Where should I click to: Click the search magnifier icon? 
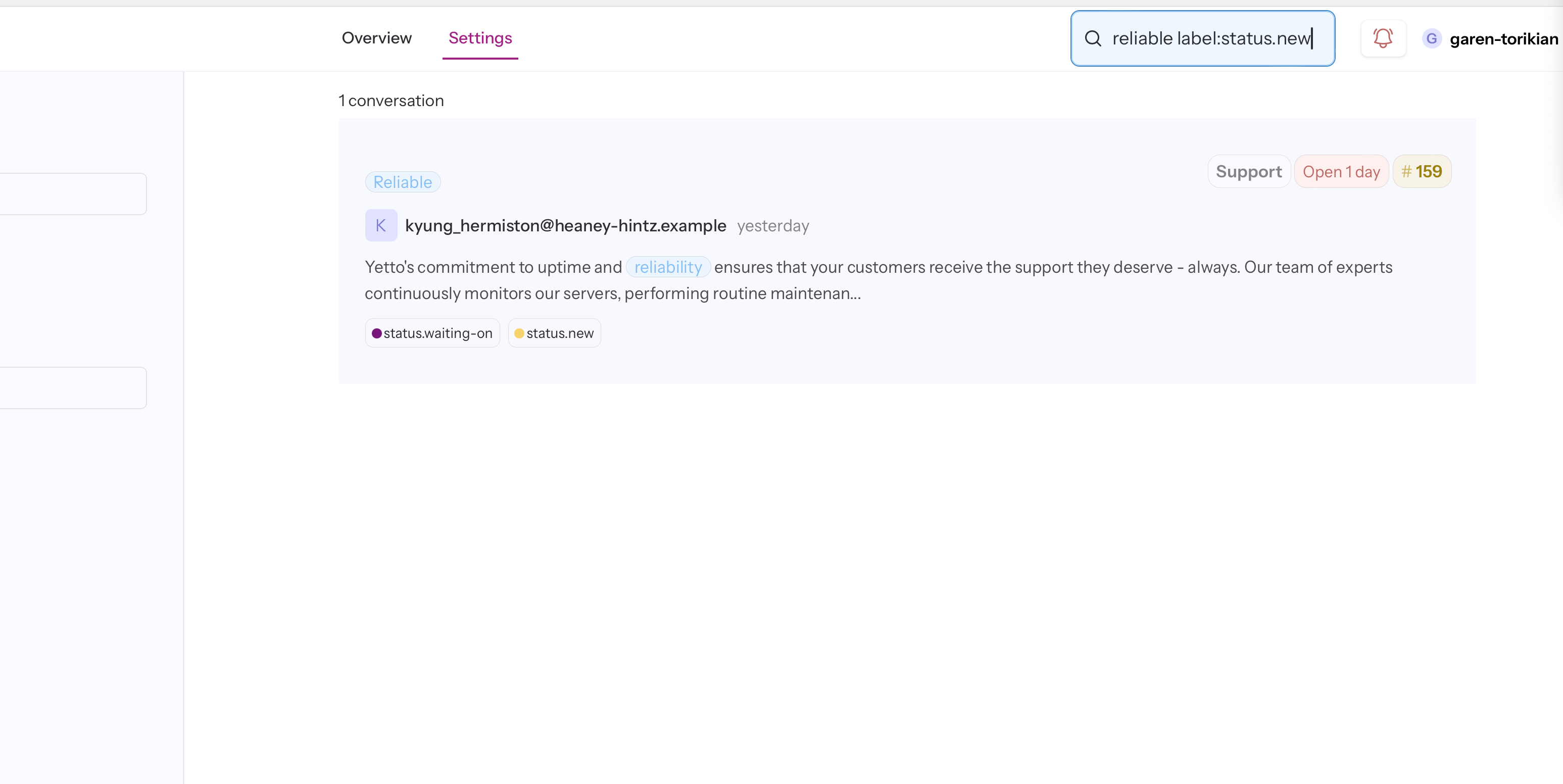pos(1093,38)
